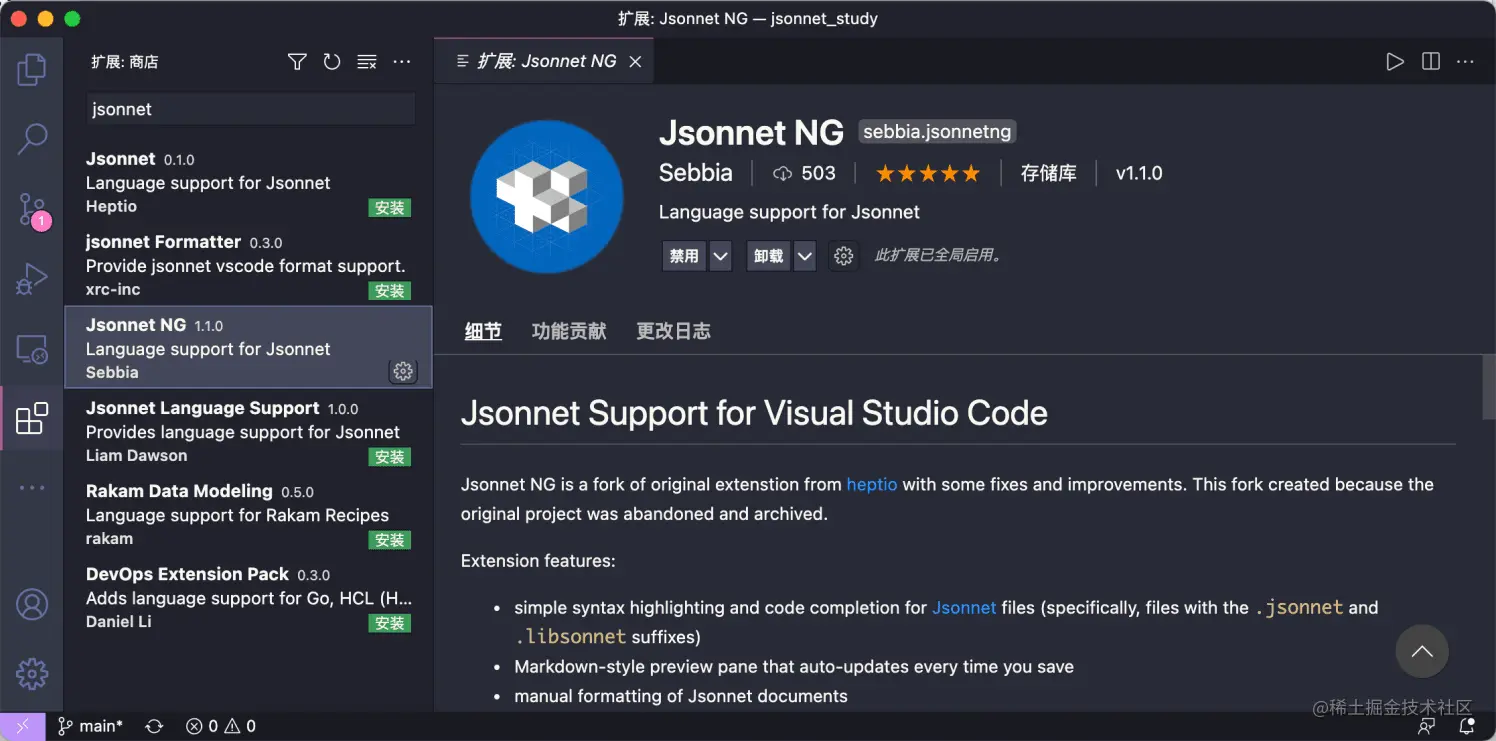Click the scroll-to-top arrow button
This screenshot has height=741, width=1496.
click(x=1422, y=651)
